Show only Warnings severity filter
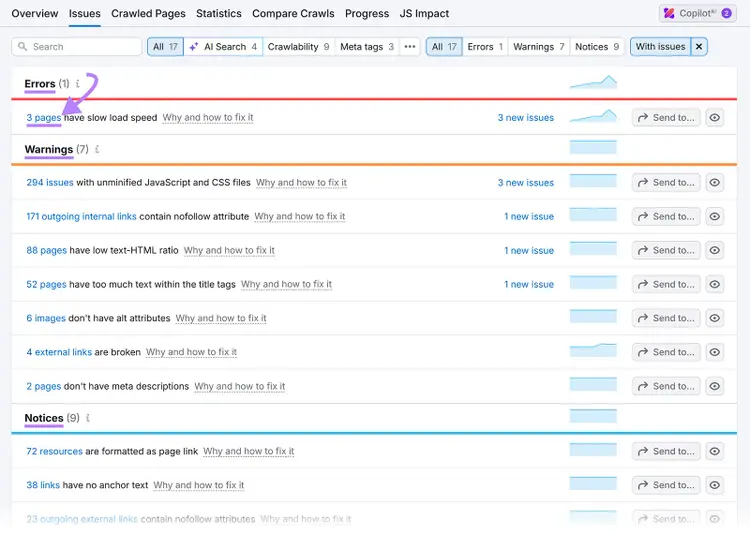Image resolution: width=750 pixels, height=534 pixels. [x=539, y=46]
